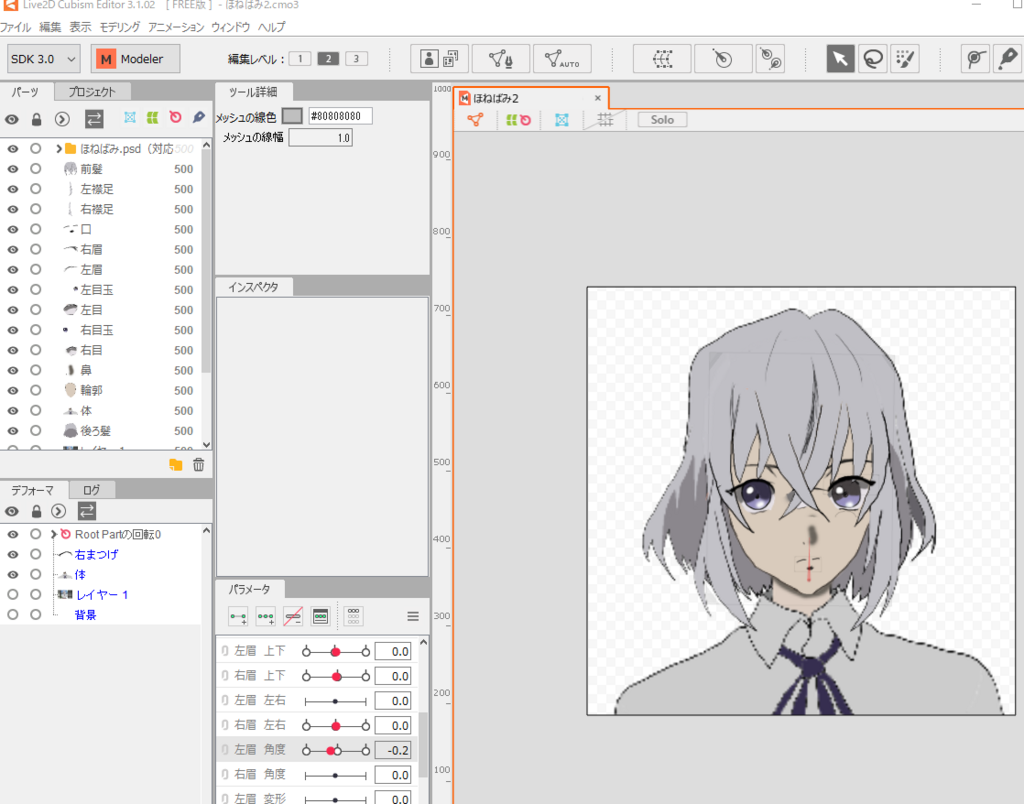Click the expand arrow circle in deformer header

59,511
